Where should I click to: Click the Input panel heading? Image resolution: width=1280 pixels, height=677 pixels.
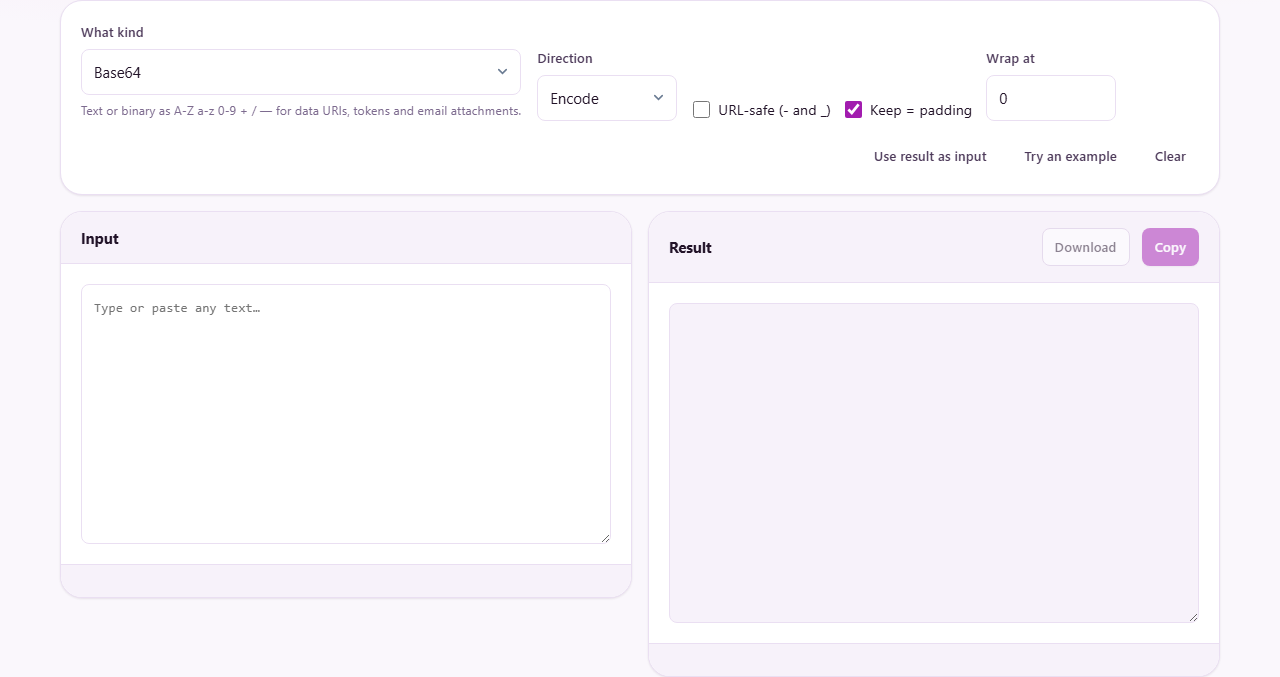pyautogui.click(x=100, y=239)
